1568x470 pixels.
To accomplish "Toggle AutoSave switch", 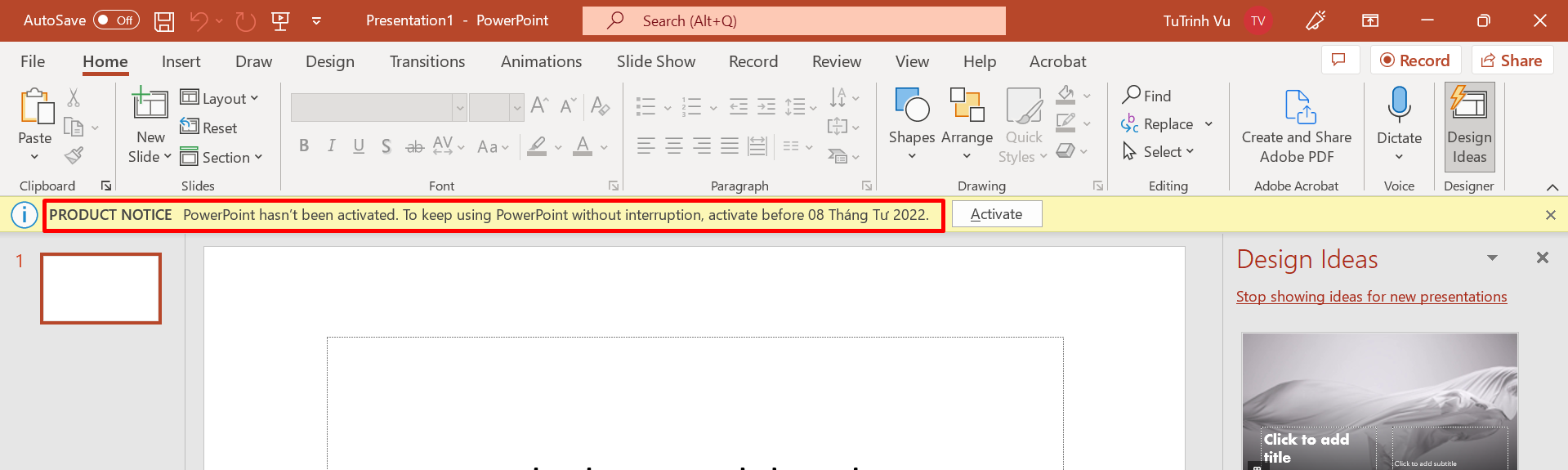I will coord(116,20).
